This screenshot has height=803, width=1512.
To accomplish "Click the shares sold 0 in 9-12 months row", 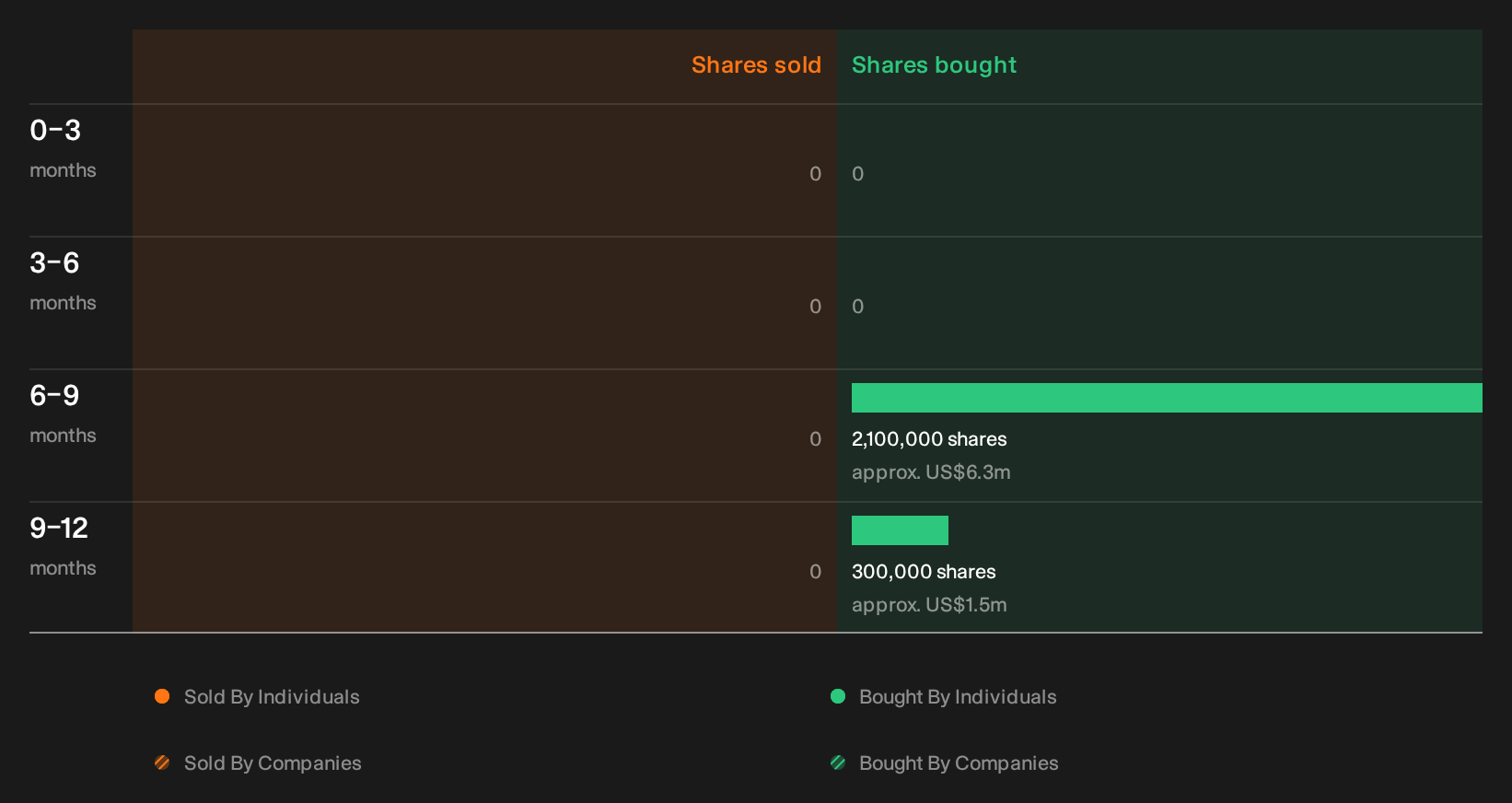I will click(815, 572).
